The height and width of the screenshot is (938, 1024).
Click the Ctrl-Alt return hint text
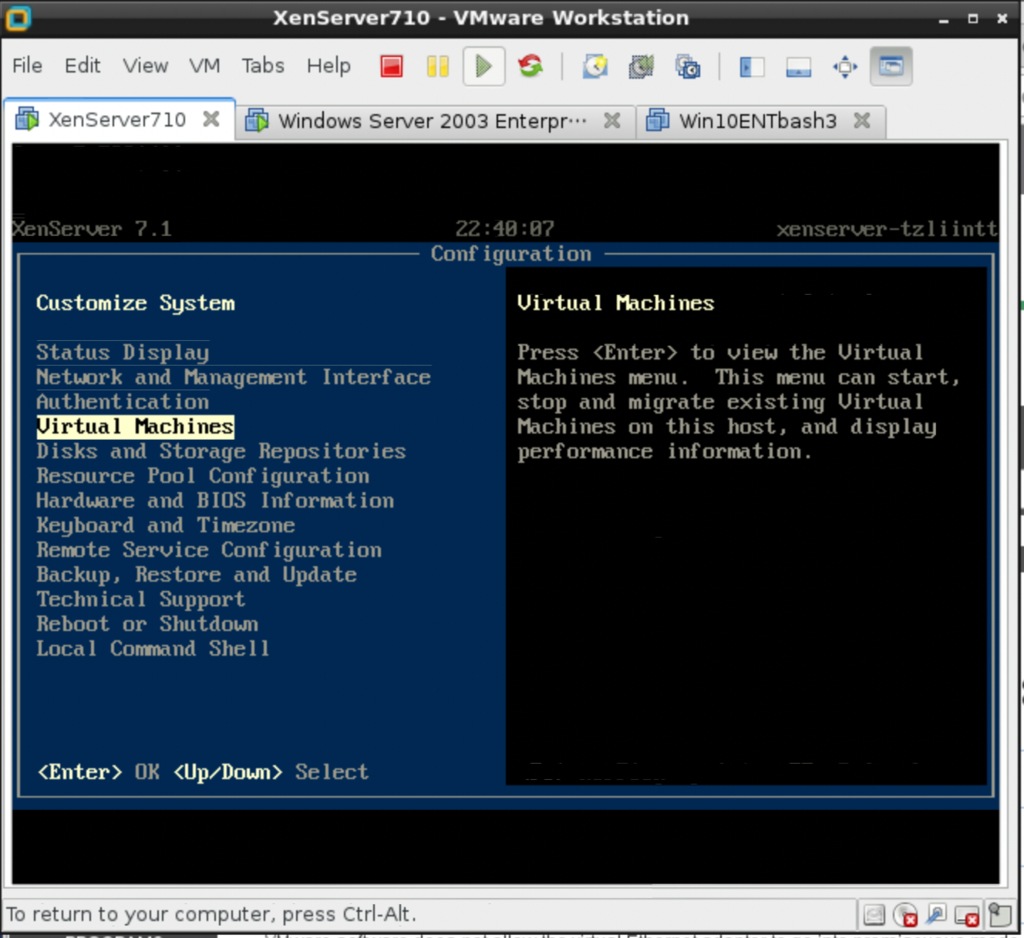[x=212, y=914]
